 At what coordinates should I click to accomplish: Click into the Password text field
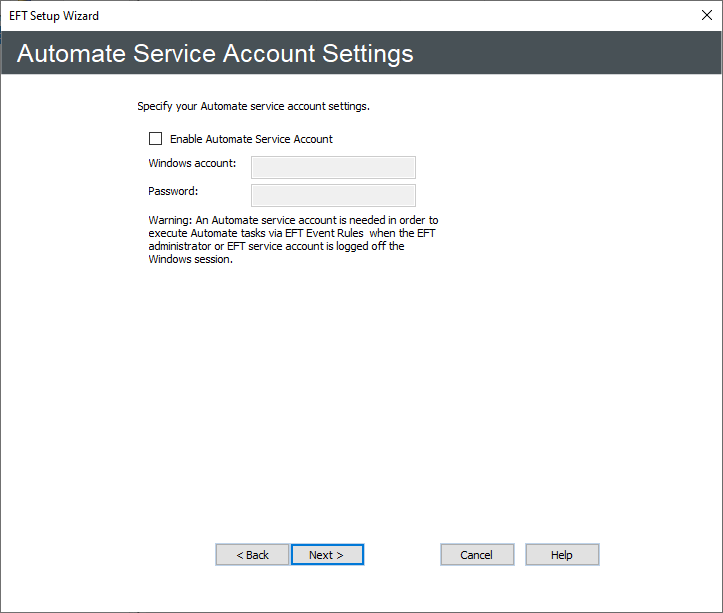[x=333, y=195]
